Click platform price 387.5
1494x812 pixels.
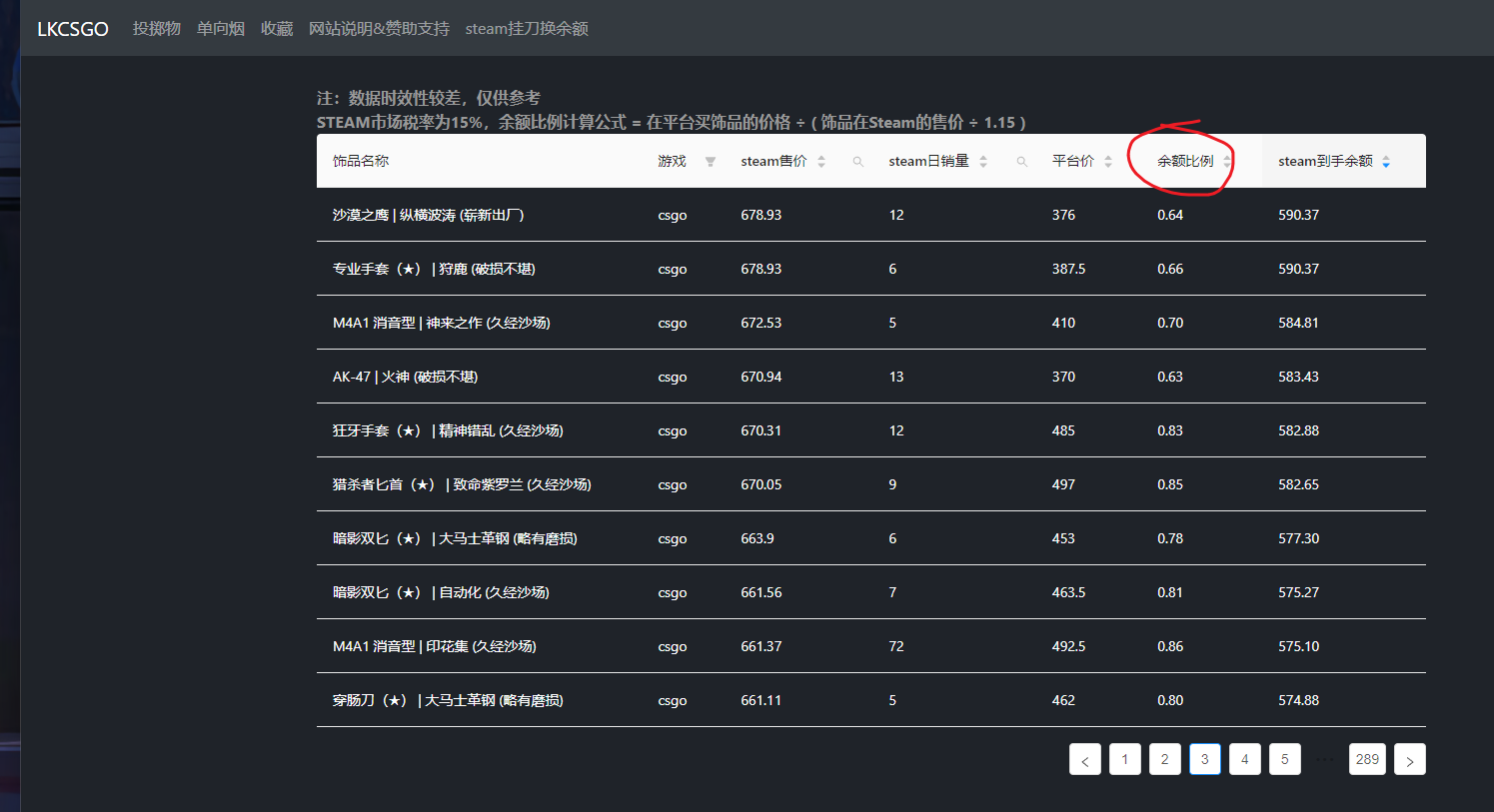1068,269
